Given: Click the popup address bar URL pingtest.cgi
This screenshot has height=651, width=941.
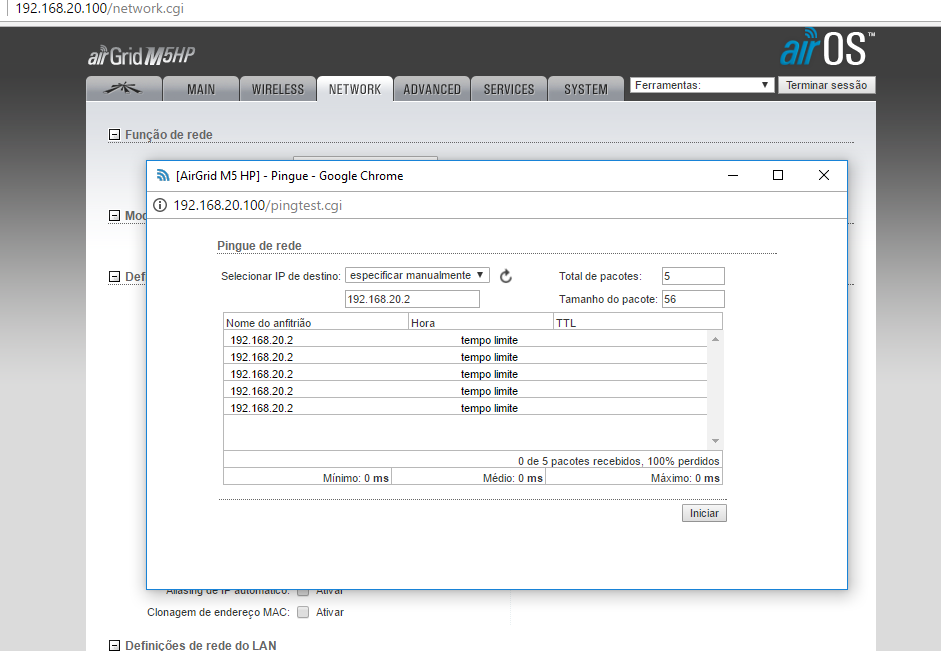Looking at the screenshot, I should [257, 205].
